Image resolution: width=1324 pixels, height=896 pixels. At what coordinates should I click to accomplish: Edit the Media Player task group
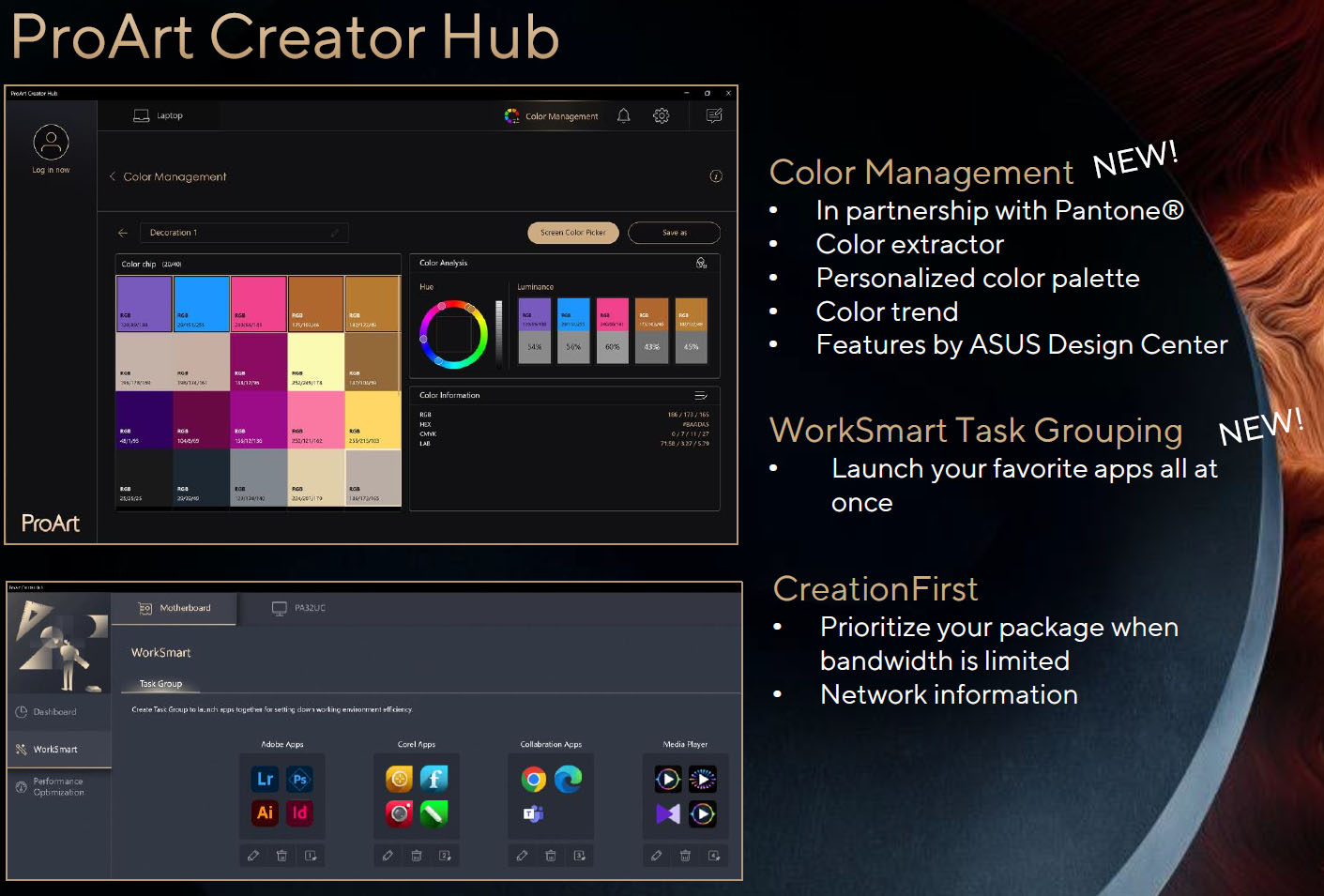pyautogui.click(x=656, y=856)
